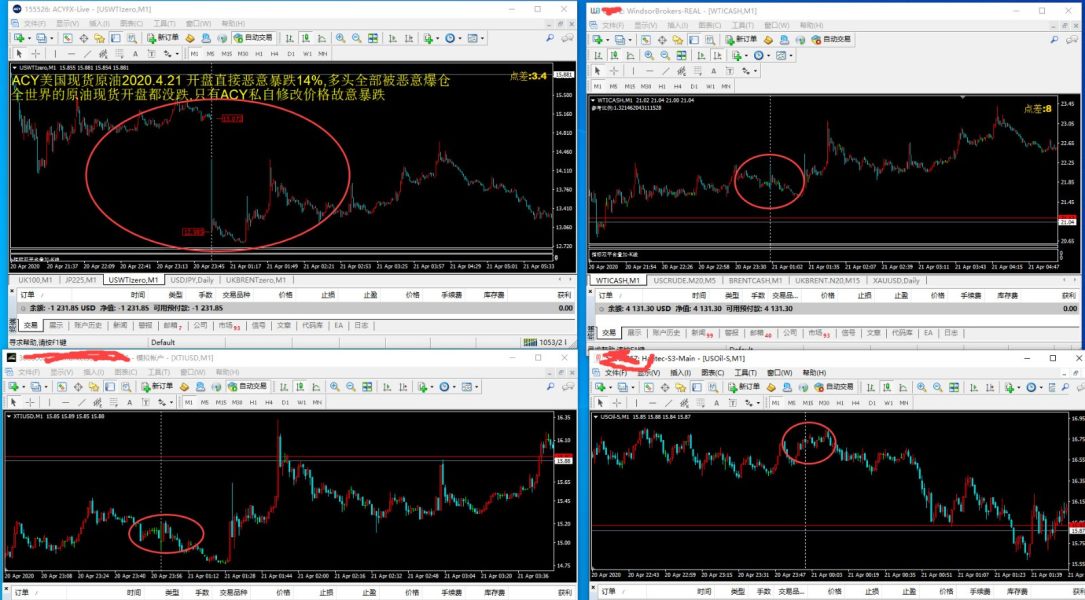Open 日志 tab in ACYFX-Live terminal

(x=361, y=325)
